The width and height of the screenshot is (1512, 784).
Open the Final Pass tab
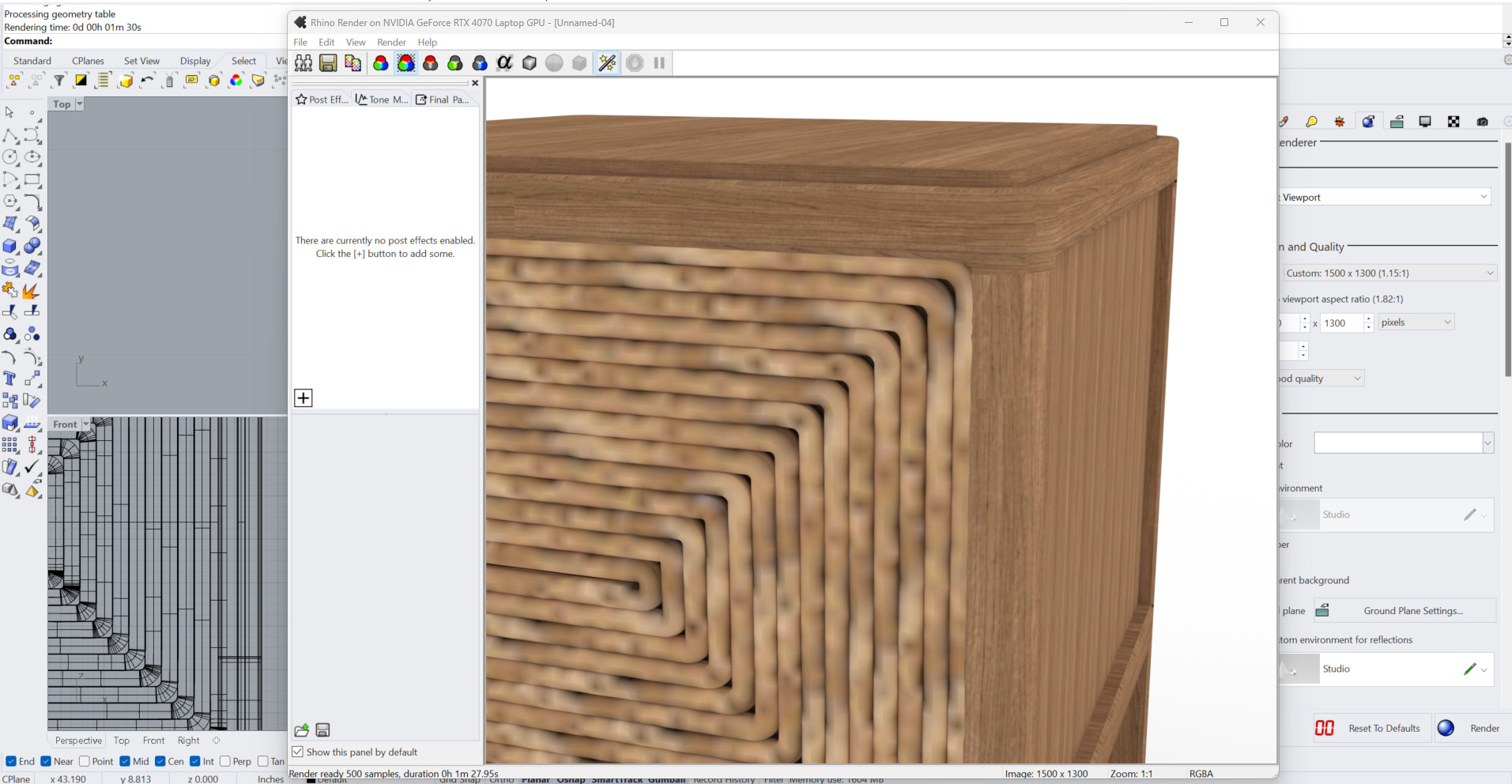pyautogui.click(x=443, y=100)
